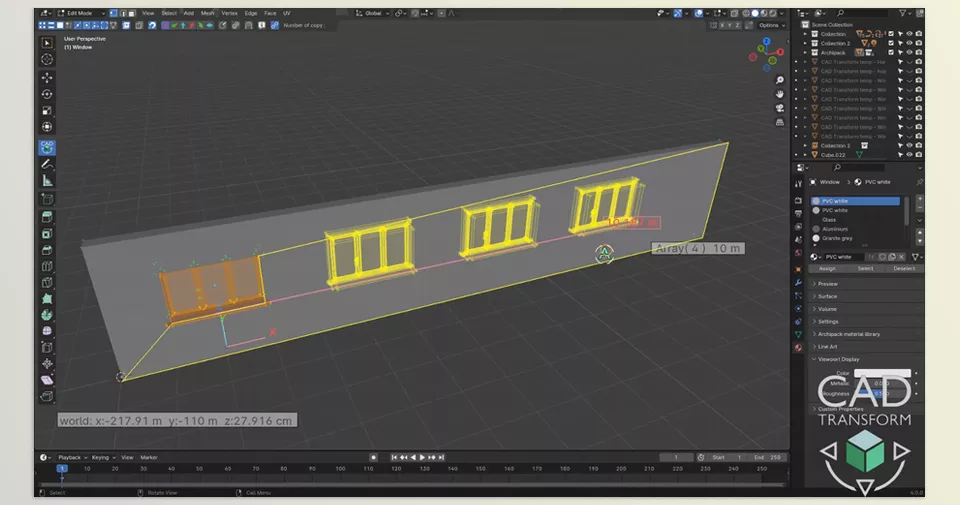Open the Edit Mode dropdown
960x505 pixels.
81,13
